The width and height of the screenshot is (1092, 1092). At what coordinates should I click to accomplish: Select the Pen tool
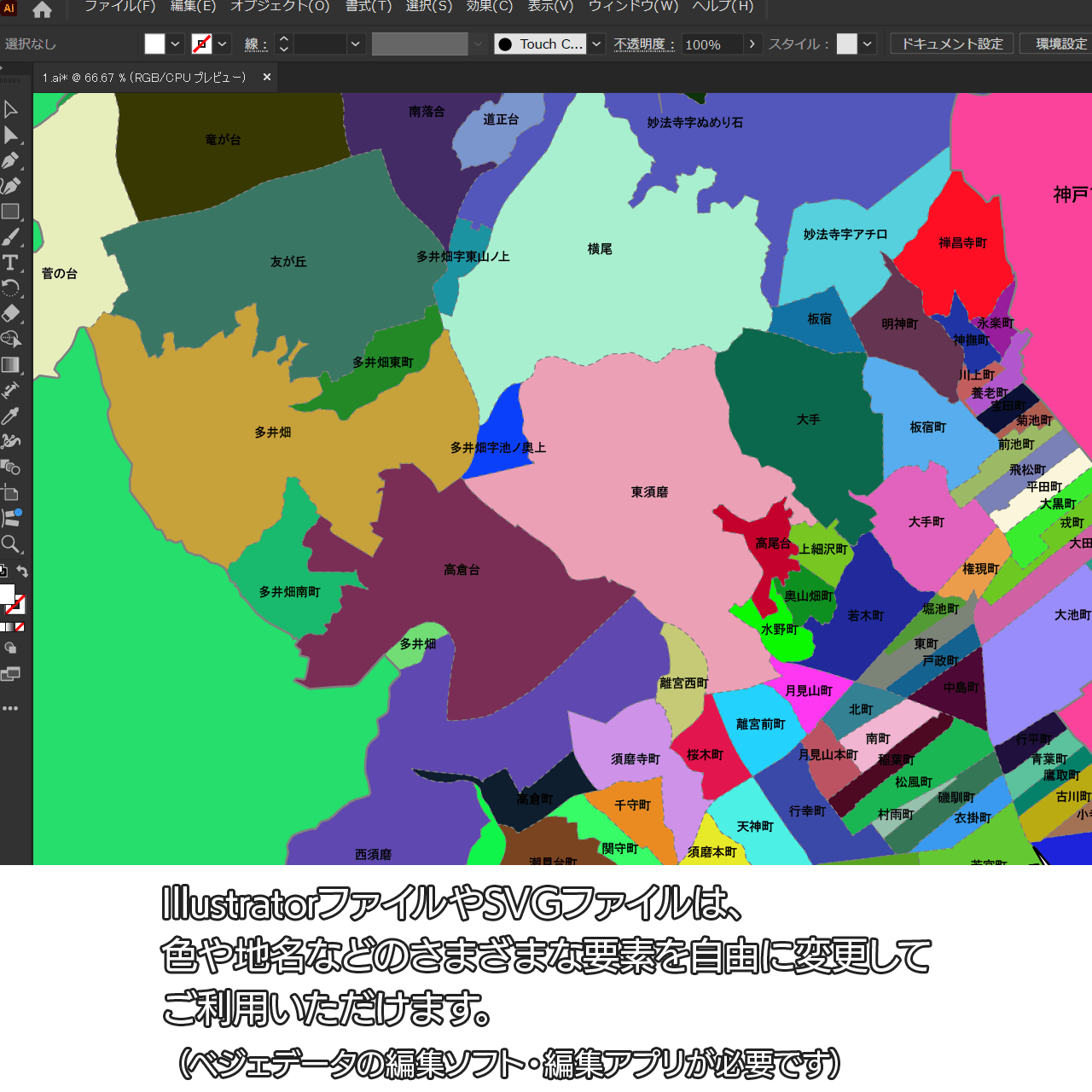pos(10,160)
